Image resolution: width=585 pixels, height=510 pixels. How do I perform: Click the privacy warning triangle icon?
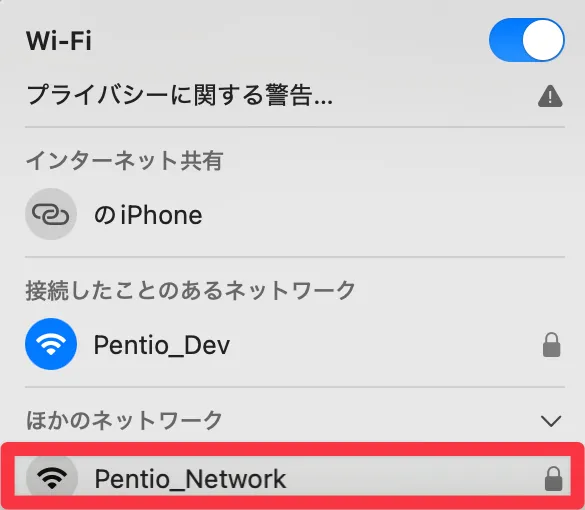550,96
